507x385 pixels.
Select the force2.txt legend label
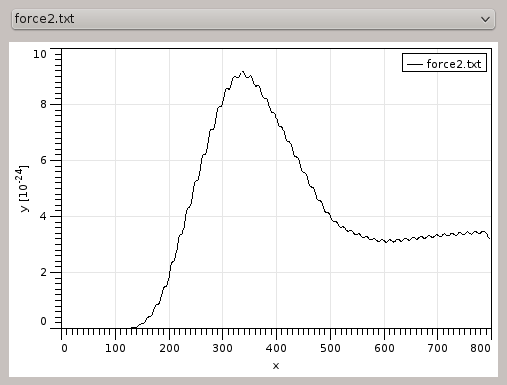click(x=454, y=64)
